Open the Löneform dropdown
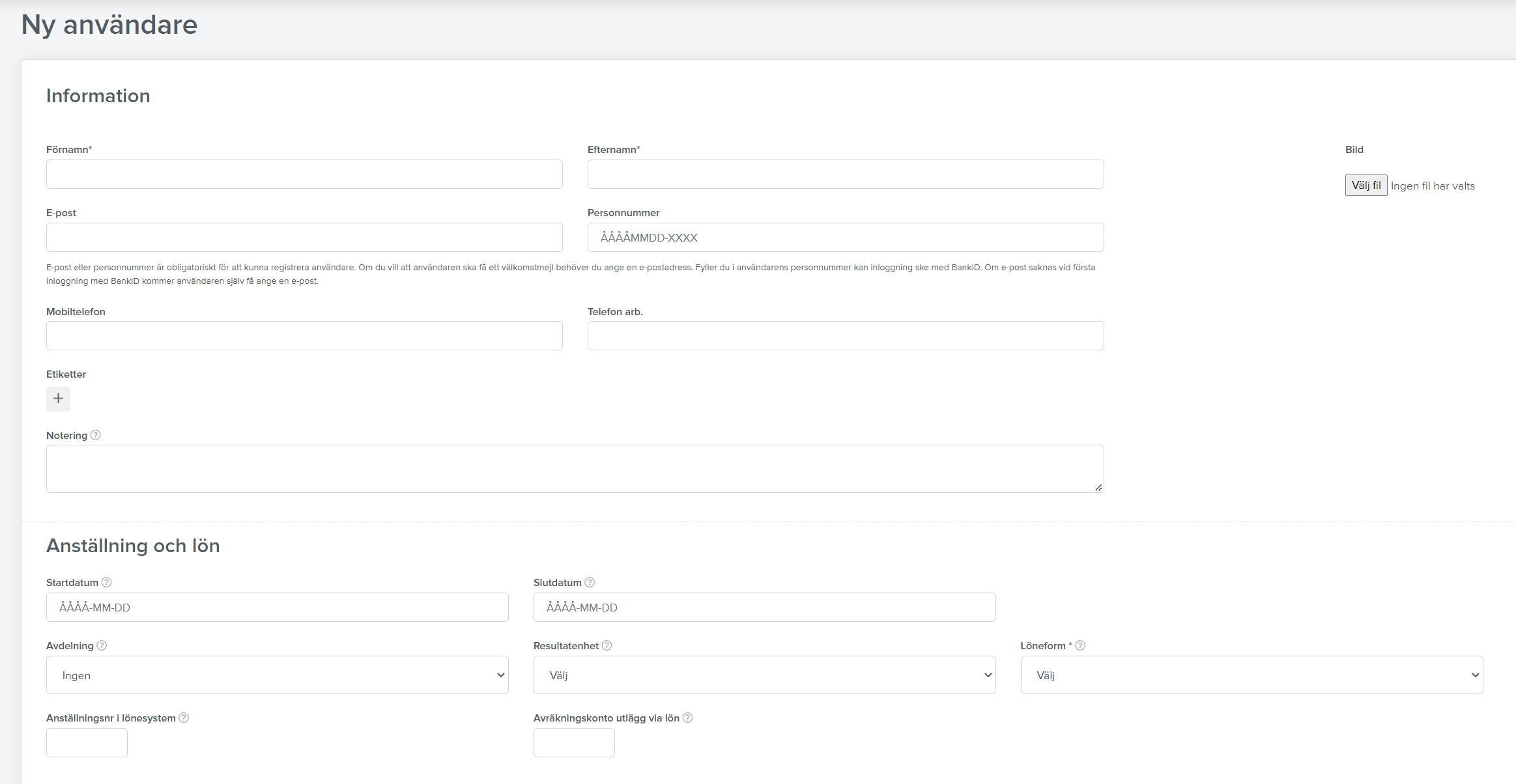The image size is (1516, 784). [1251, 675]
